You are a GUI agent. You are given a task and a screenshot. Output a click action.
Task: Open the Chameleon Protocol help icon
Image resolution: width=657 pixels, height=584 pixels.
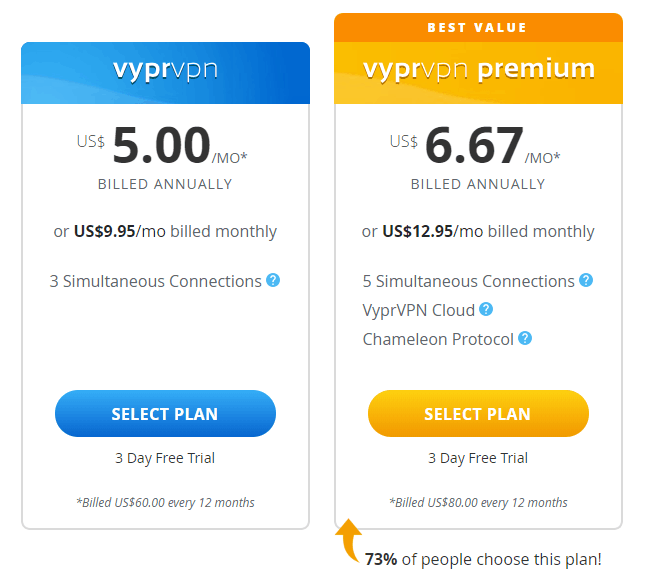[525, 338]
